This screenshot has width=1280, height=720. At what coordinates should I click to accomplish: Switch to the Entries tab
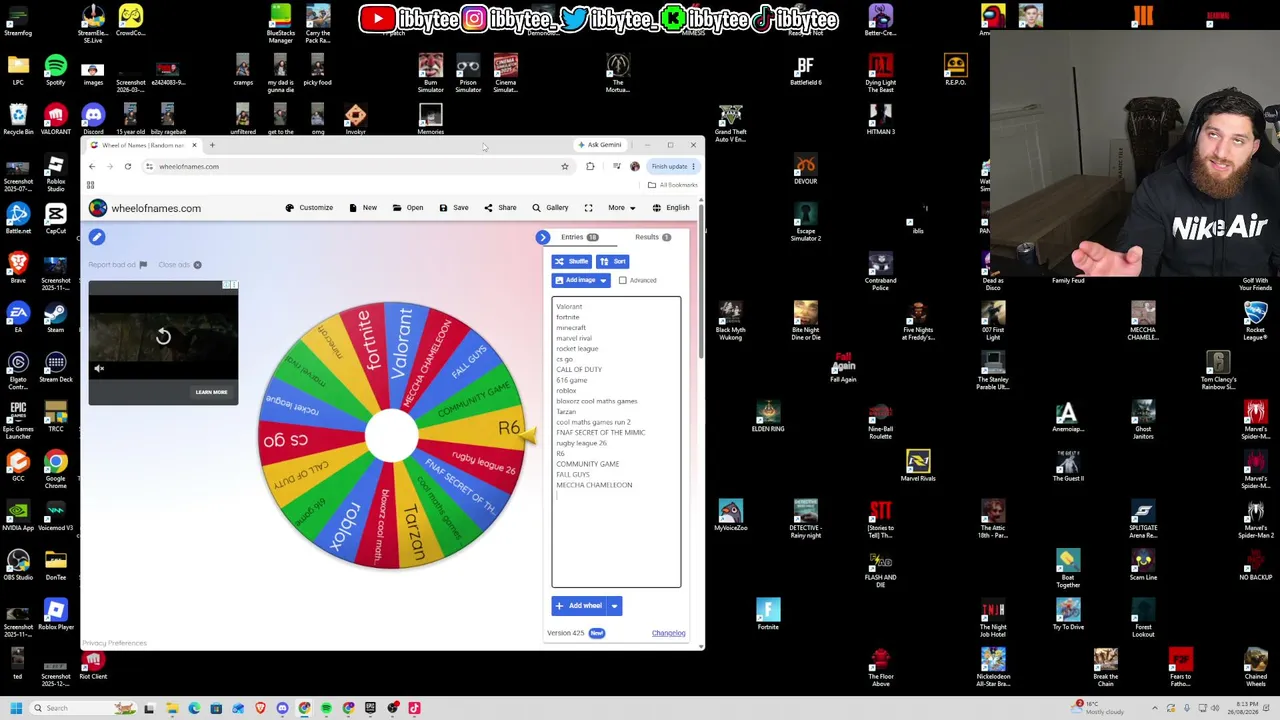pos(579,237)
